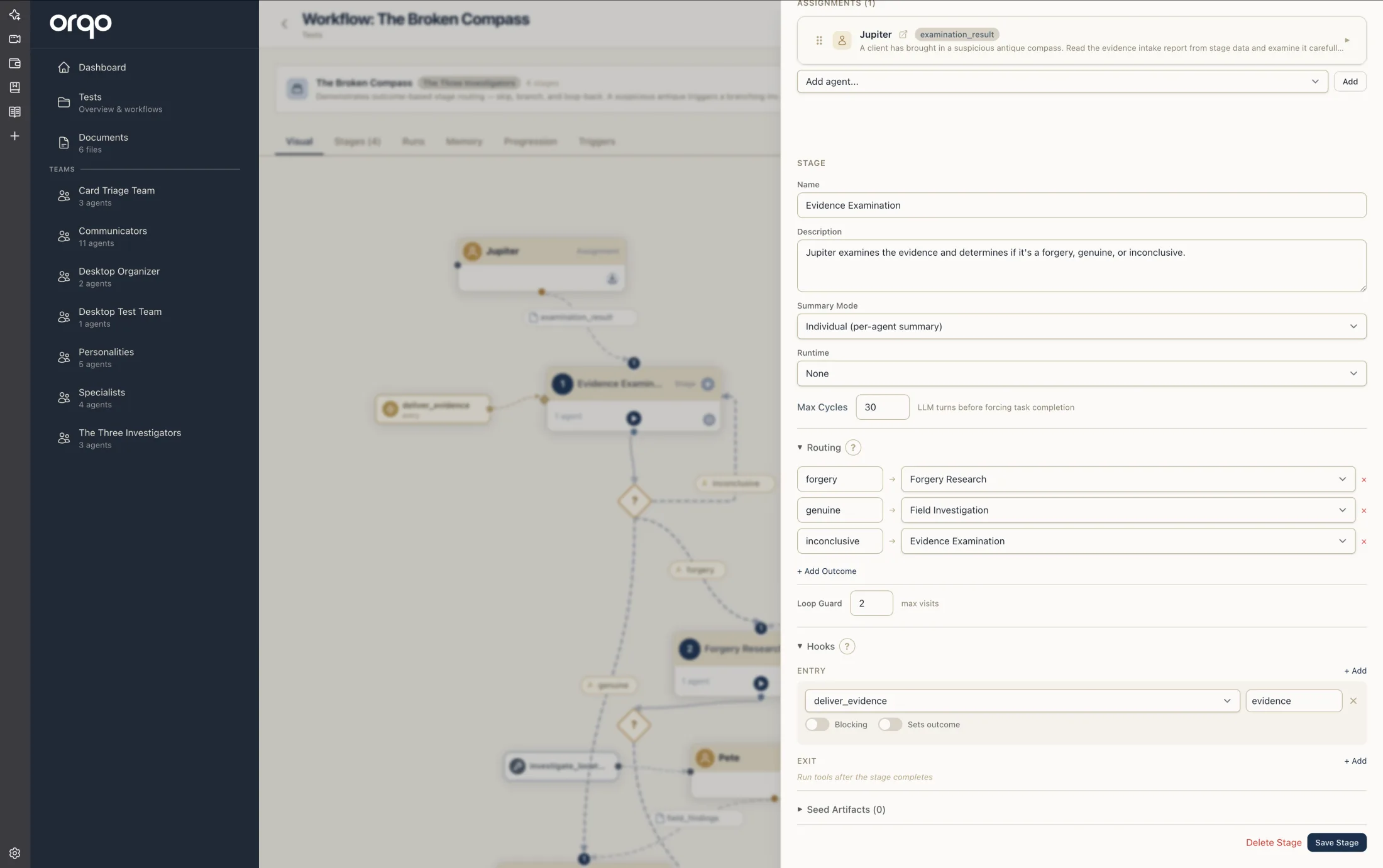
Task: Switch to the Stages (4) tab
Action: [357, 141]
